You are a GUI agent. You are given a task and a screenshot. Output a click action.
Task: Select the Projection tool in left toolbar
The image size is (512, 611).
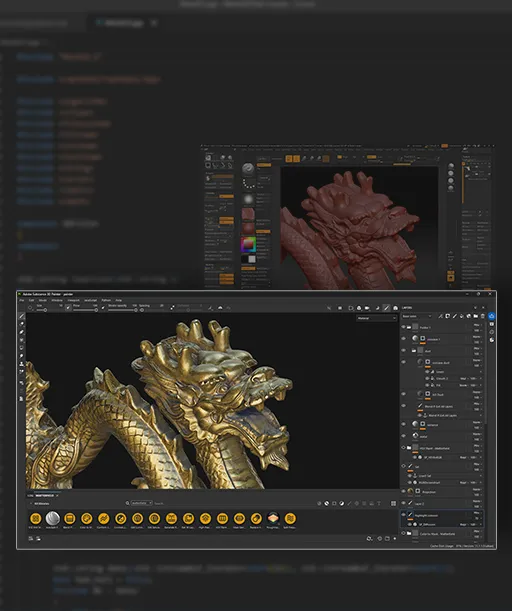tap(22, 332)
